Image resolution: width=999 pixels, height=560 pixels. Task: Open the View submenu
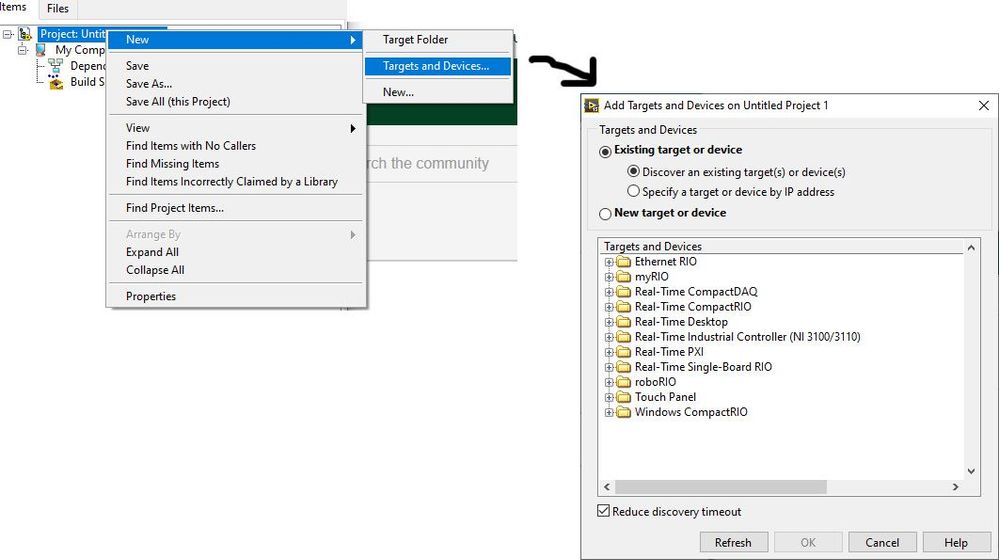(236, 128)
